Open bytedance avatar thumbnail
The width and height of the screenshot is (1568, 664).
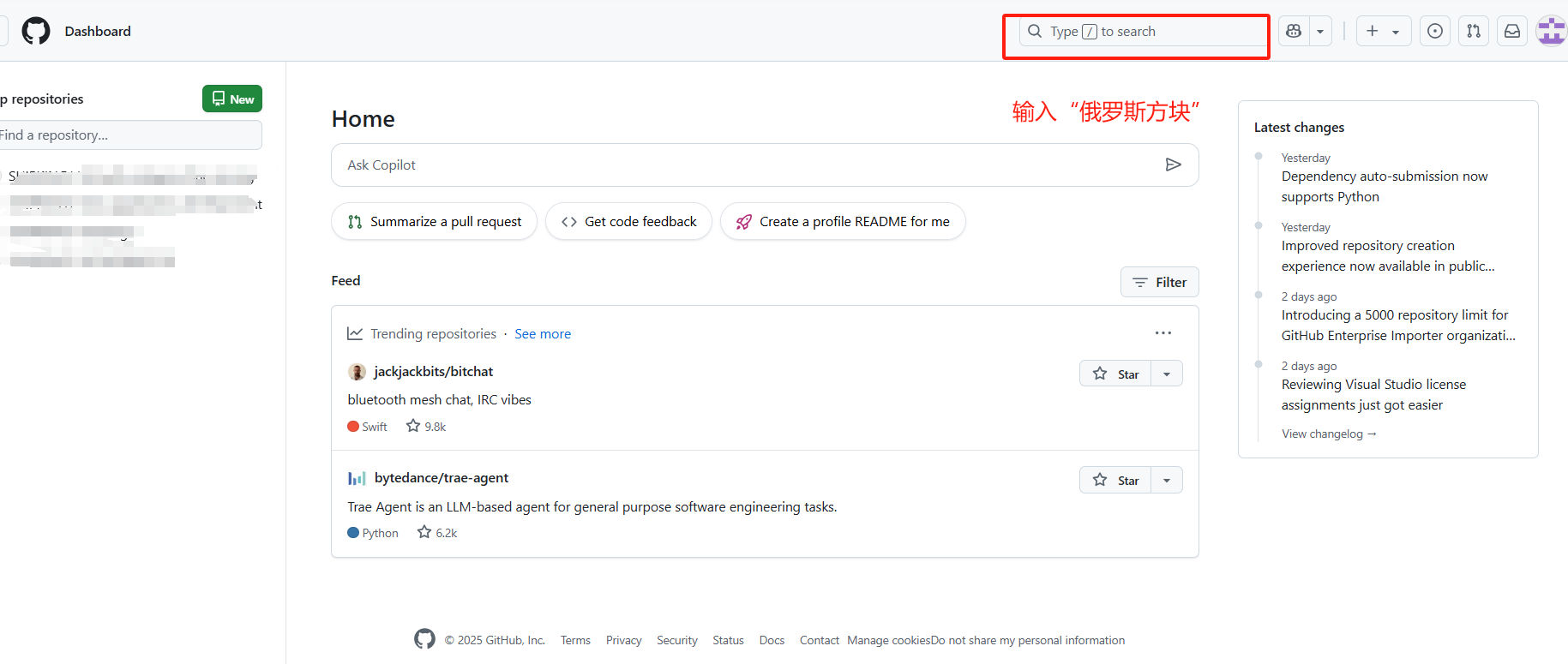[x=357, y=478]
